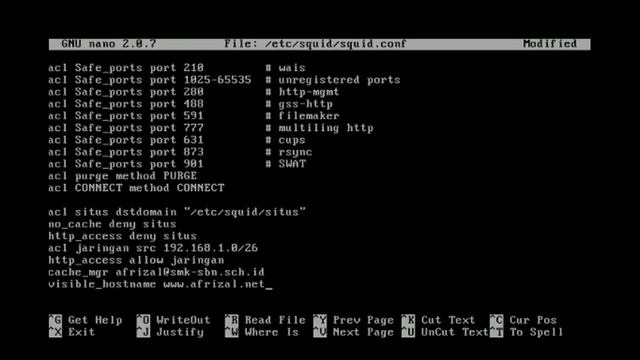Screen dimensions: 640x360
Task: Click the cache_mgr afrizal@smk-sbn.sch.id line
Action: point(156,272)
